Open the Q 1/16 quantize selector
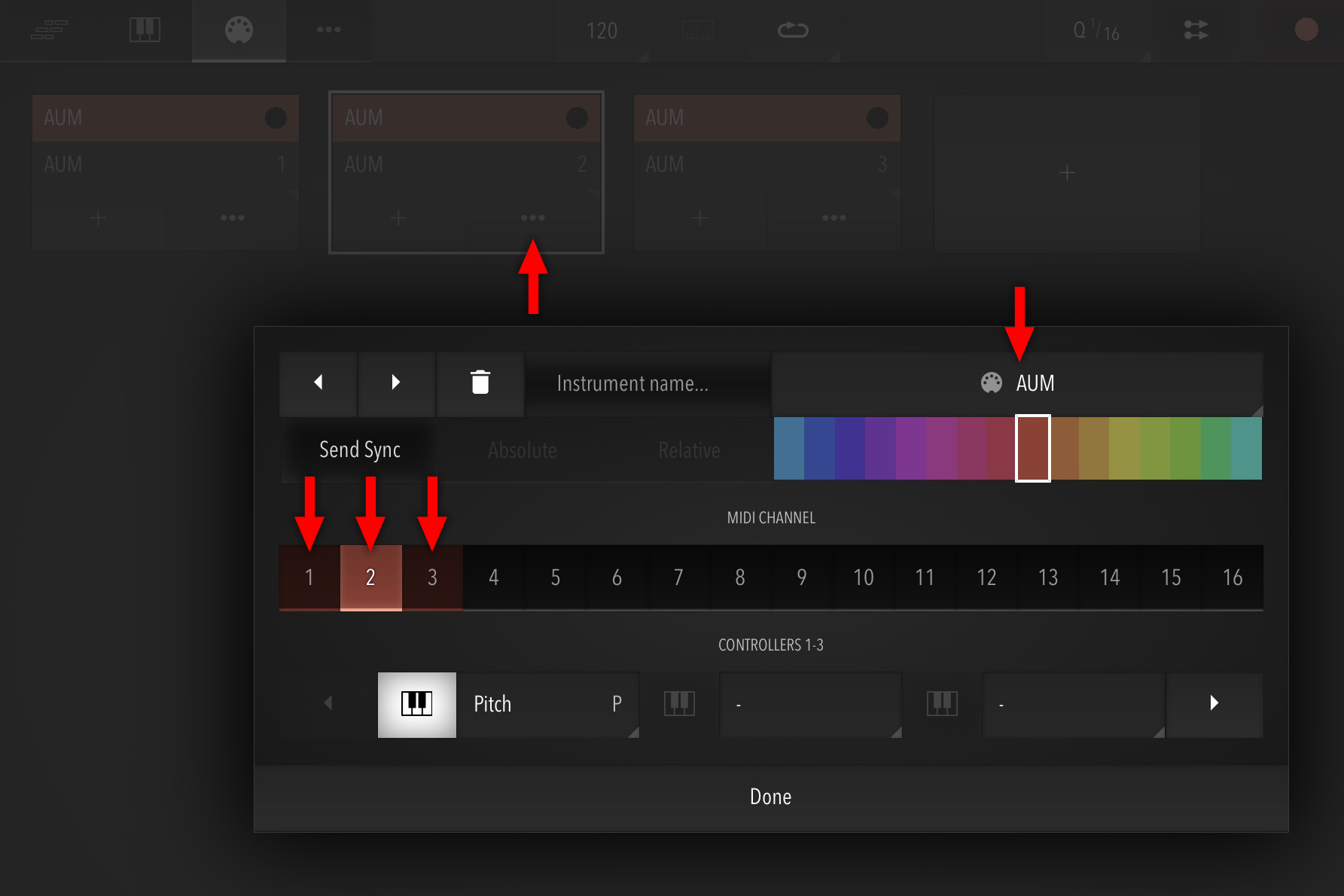Image resolution: width=1344 pixels, height=896 pixels. (x=1096, y=30)
